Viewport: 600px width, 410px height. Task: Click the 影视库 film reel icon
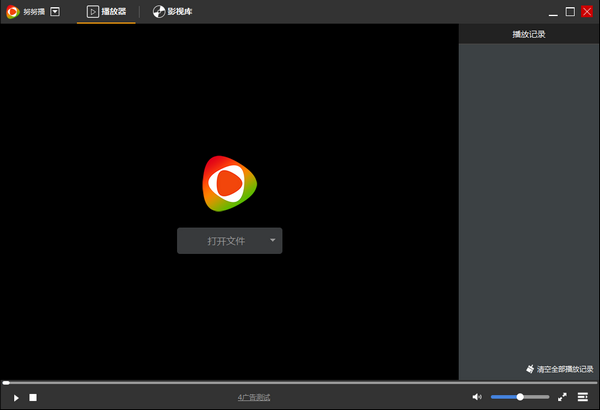tap(159, 12)
